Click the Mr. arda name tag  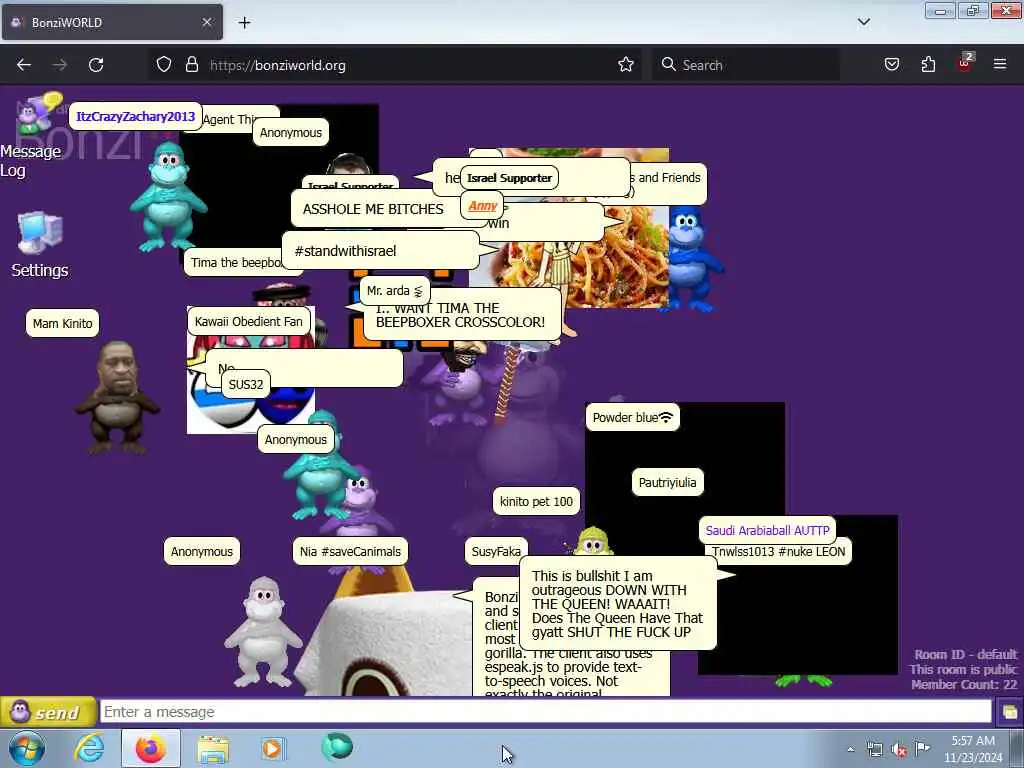394,291
